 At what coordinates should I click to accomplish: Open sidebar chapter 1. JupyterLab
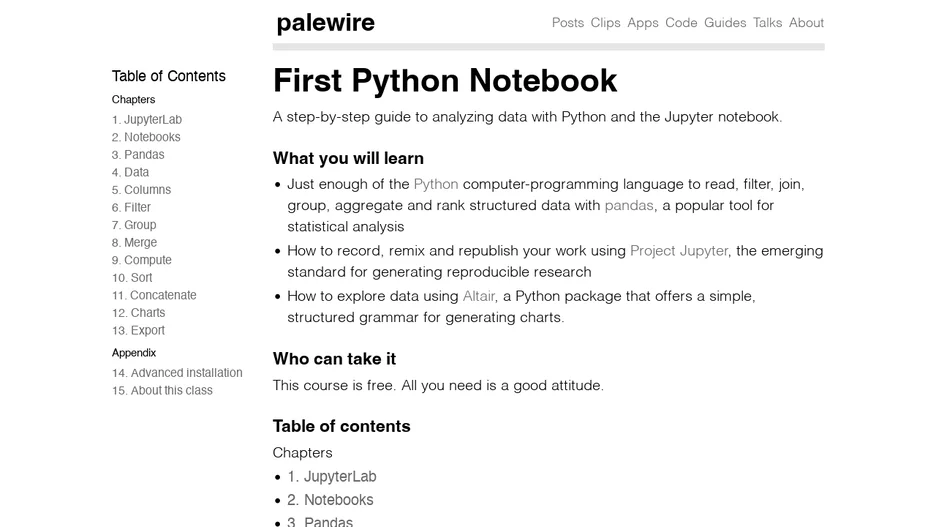coord(147,119)
